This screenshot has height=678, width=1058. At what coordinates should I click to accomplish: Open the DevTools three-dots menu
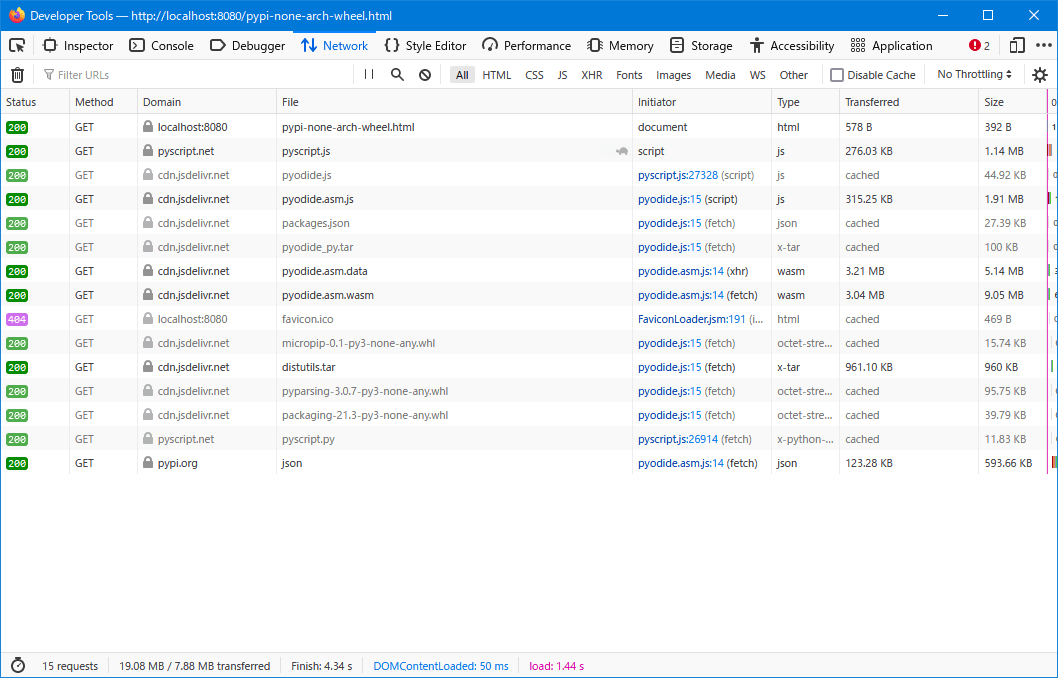[x=1044, y=46]
